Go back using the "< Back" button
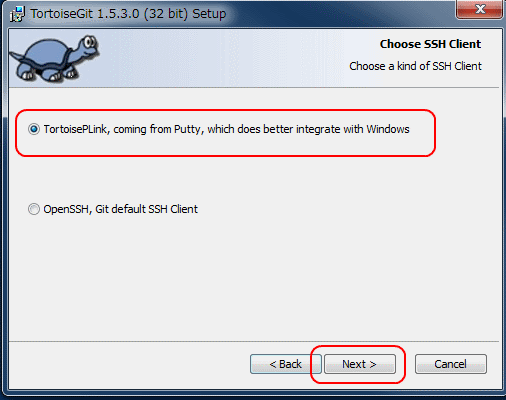This screenshot has height=400, width=506. tap(286, 364)
